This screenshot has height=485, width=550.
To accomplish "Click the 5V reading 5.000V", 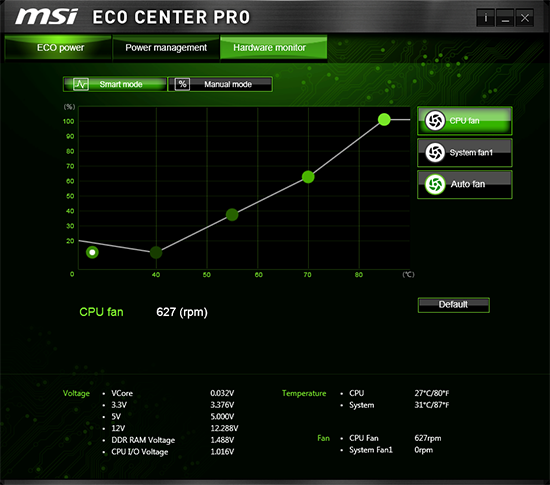I will pyautogui.click(x=222, y=417).
